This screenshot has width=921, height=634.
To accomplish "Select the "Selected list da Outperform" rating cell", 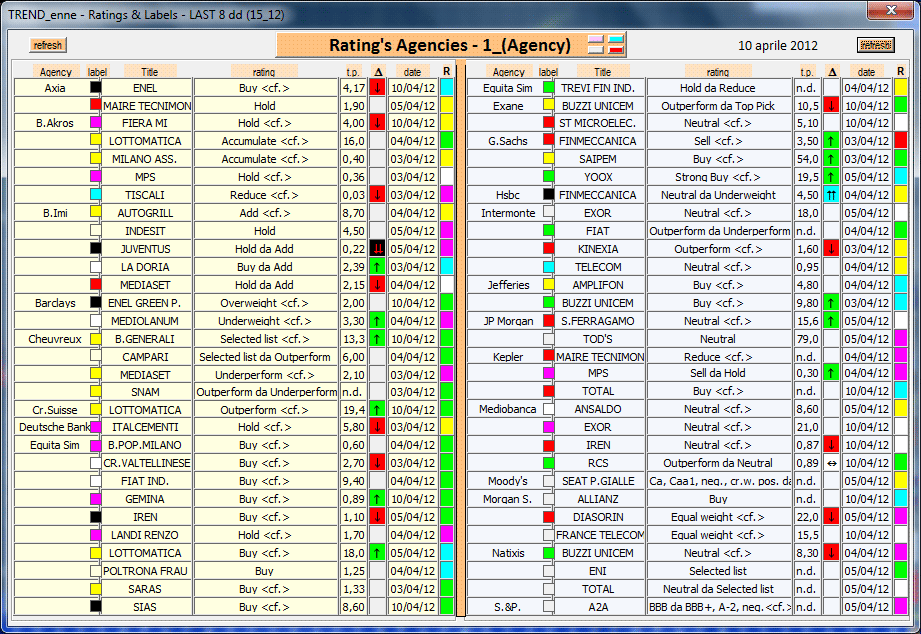I will 265,357.
